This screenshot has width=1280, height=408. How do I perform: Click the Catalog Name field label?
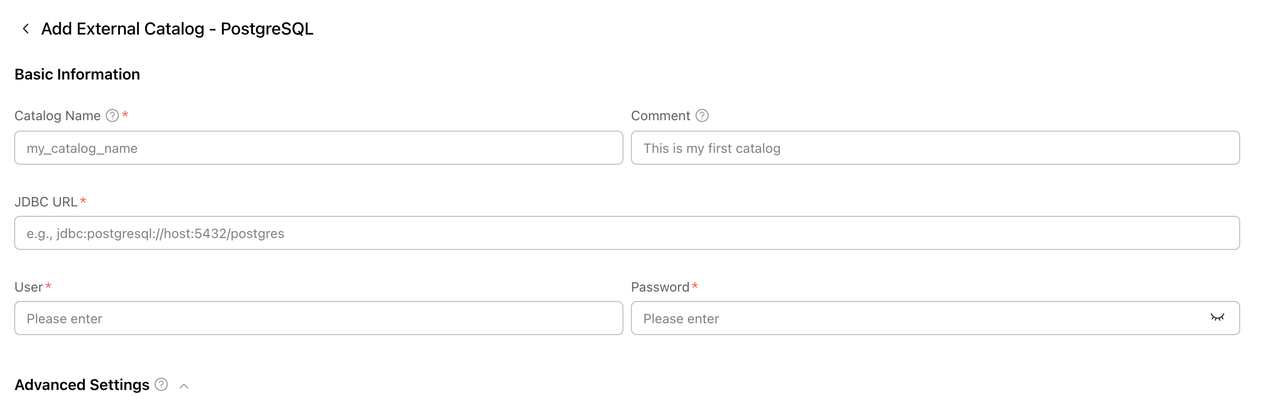57,116
